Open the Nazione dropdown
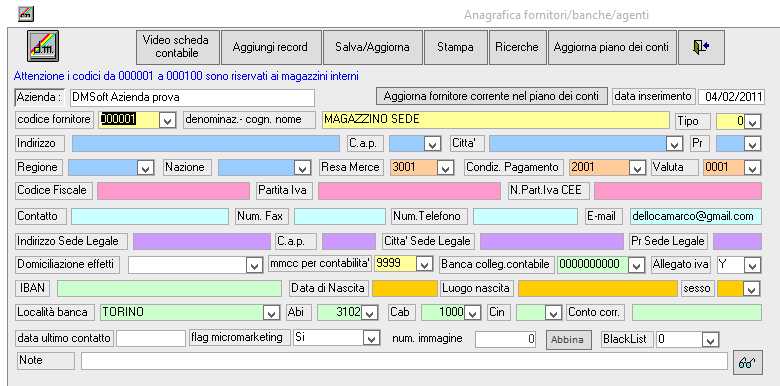780x386 pixels. click(x=302, y=168)
